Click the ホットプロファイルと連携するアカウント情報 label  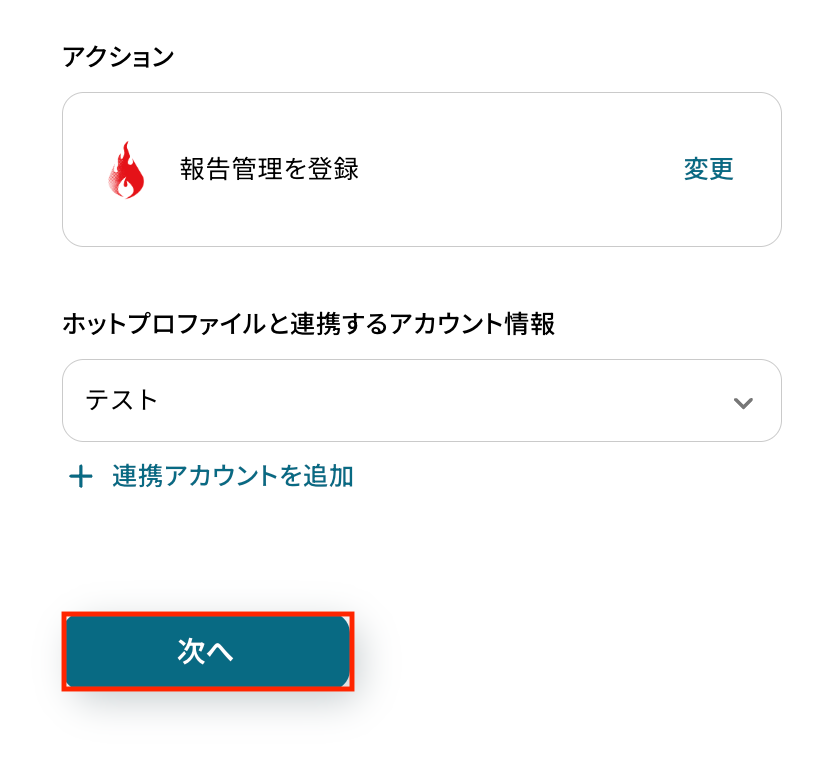(309, 324)
